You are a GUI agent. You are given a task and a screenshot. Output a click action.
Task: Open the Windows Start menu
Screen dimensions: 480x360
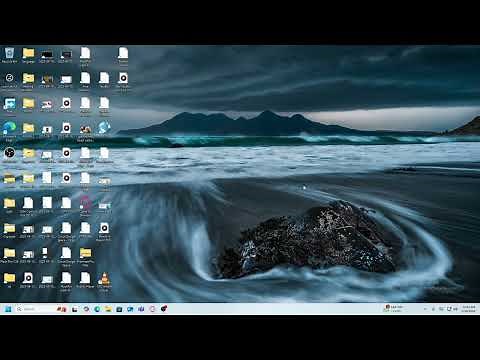(8, 309)
